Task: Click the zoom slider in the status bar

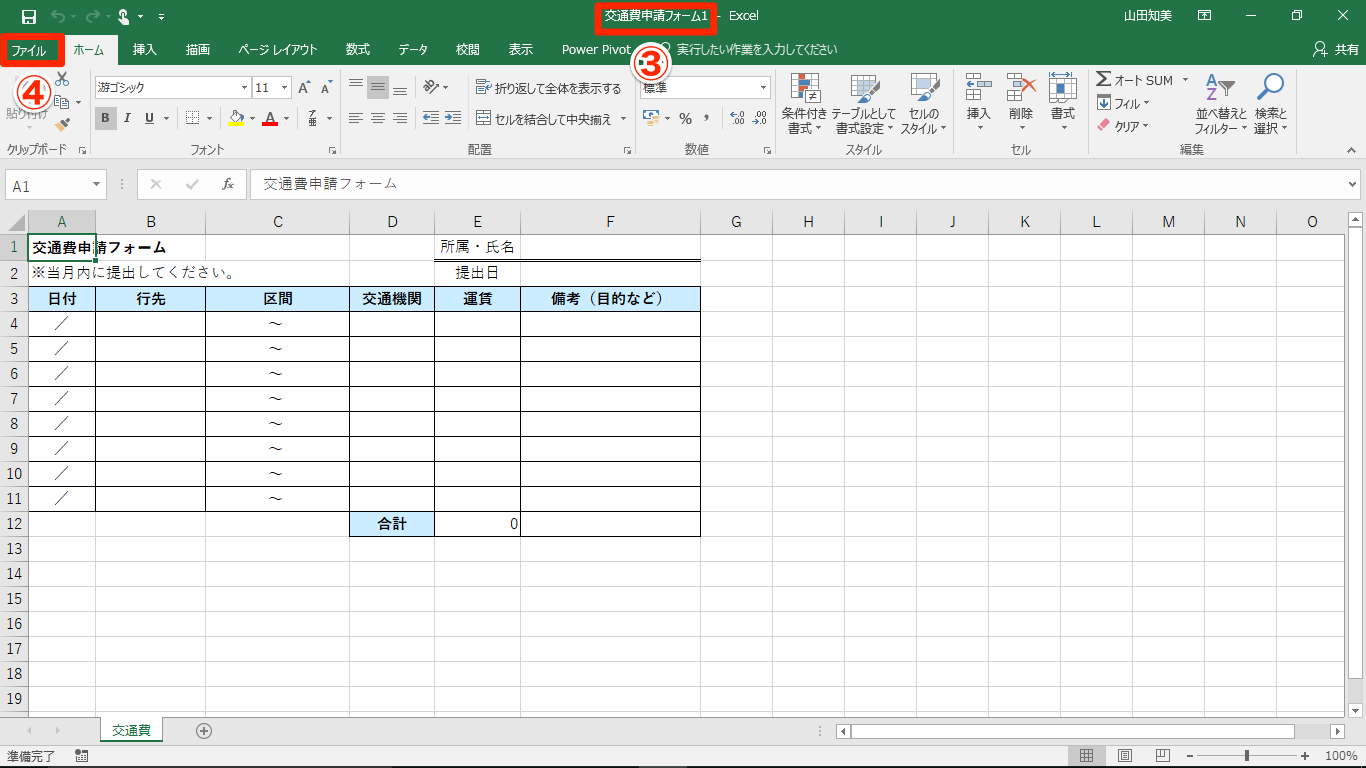Action: [1246, 756]
